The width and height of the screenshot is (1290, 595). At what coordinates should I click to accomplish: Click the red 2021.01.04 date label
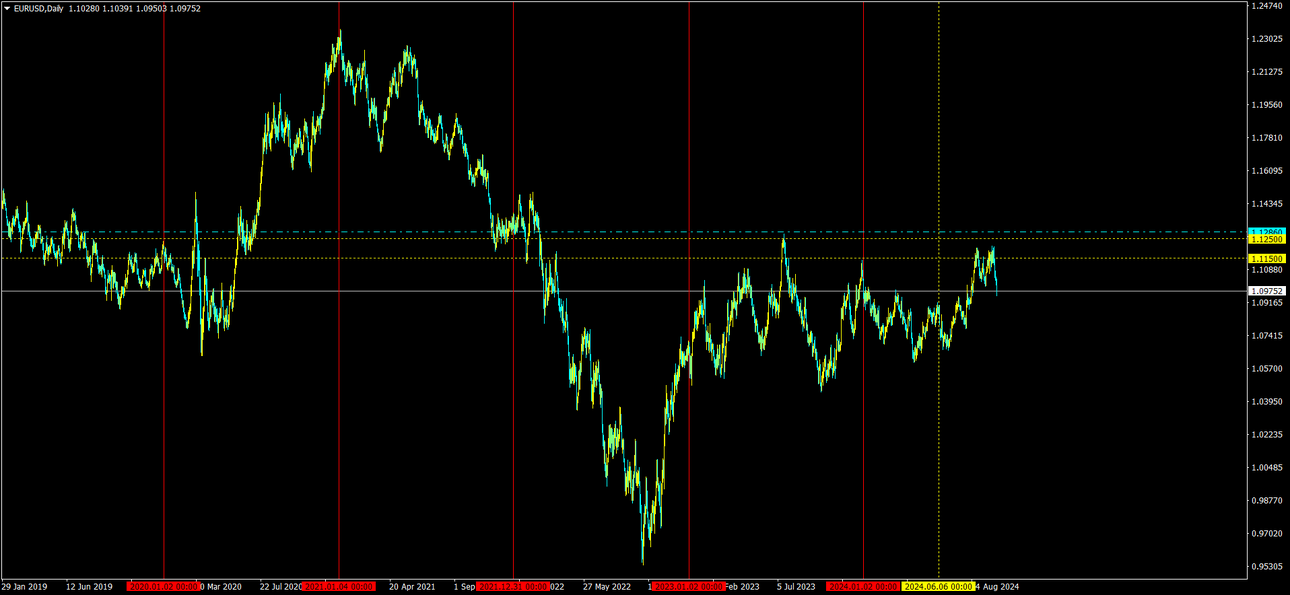pyautogui.click(x=338, y=587)
